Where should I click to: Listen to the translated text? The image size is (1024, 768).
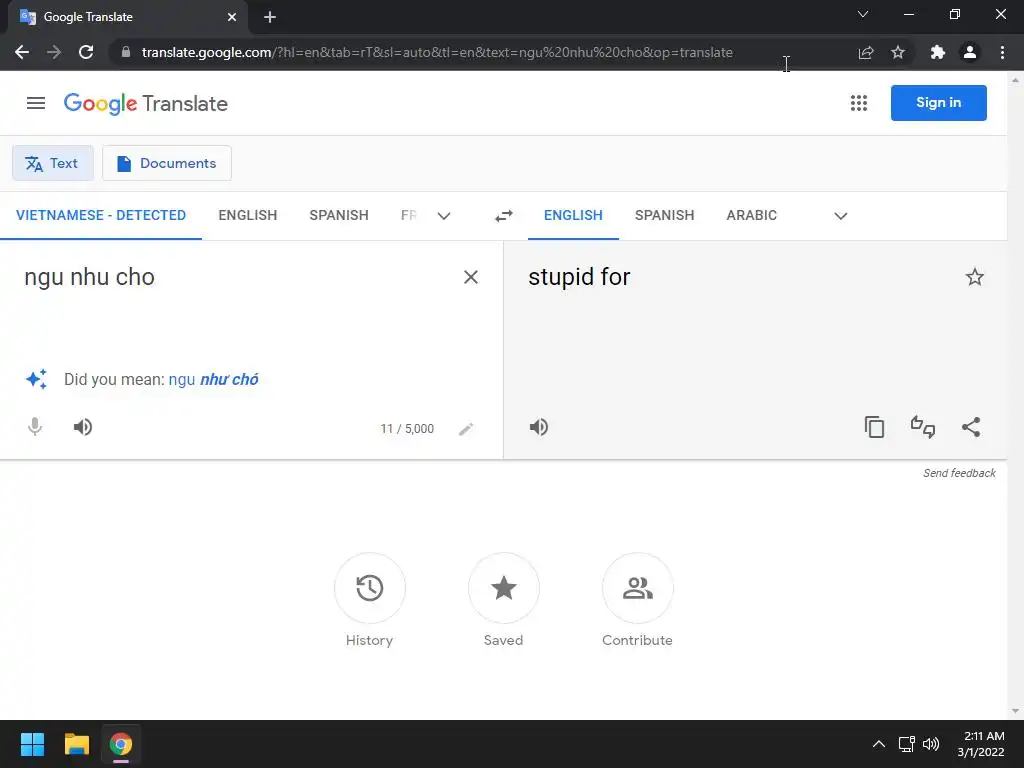click(539, 427)
